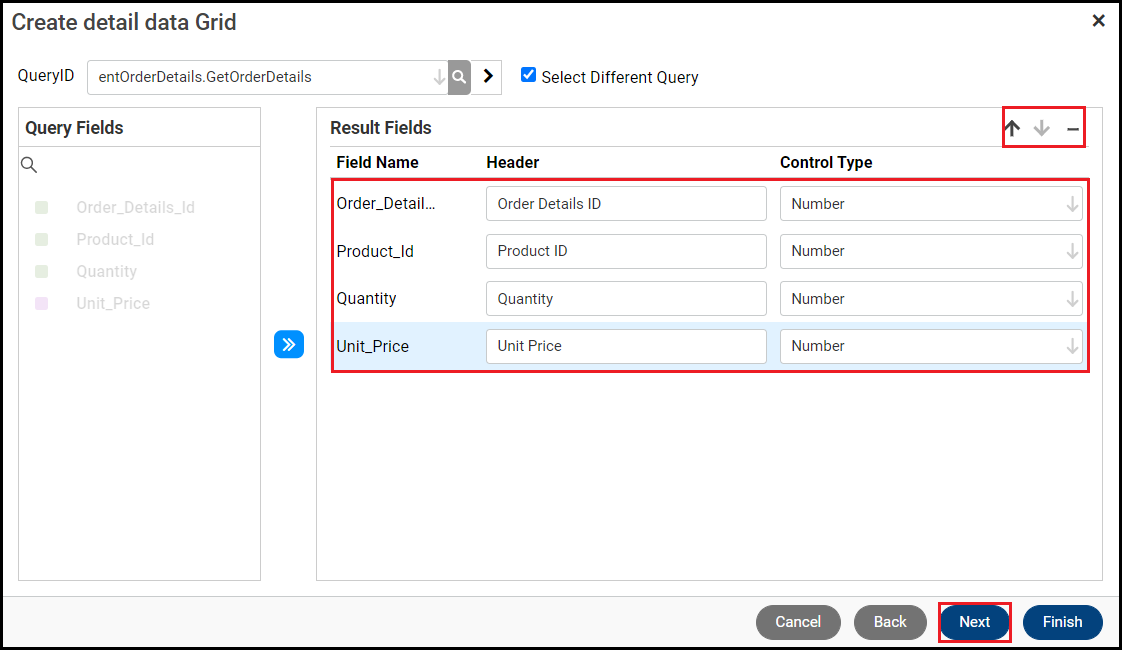Open the QueryID dropdown
Viewport: 1122px width, 650px height.
click(438, 77)
